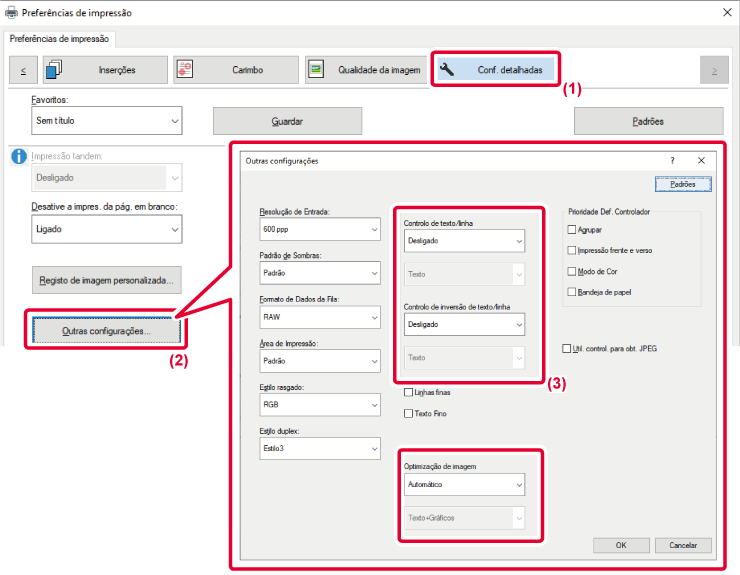Click the Inserções tab icon
This screenshot has width=740, height=575.
pos(56,70)
